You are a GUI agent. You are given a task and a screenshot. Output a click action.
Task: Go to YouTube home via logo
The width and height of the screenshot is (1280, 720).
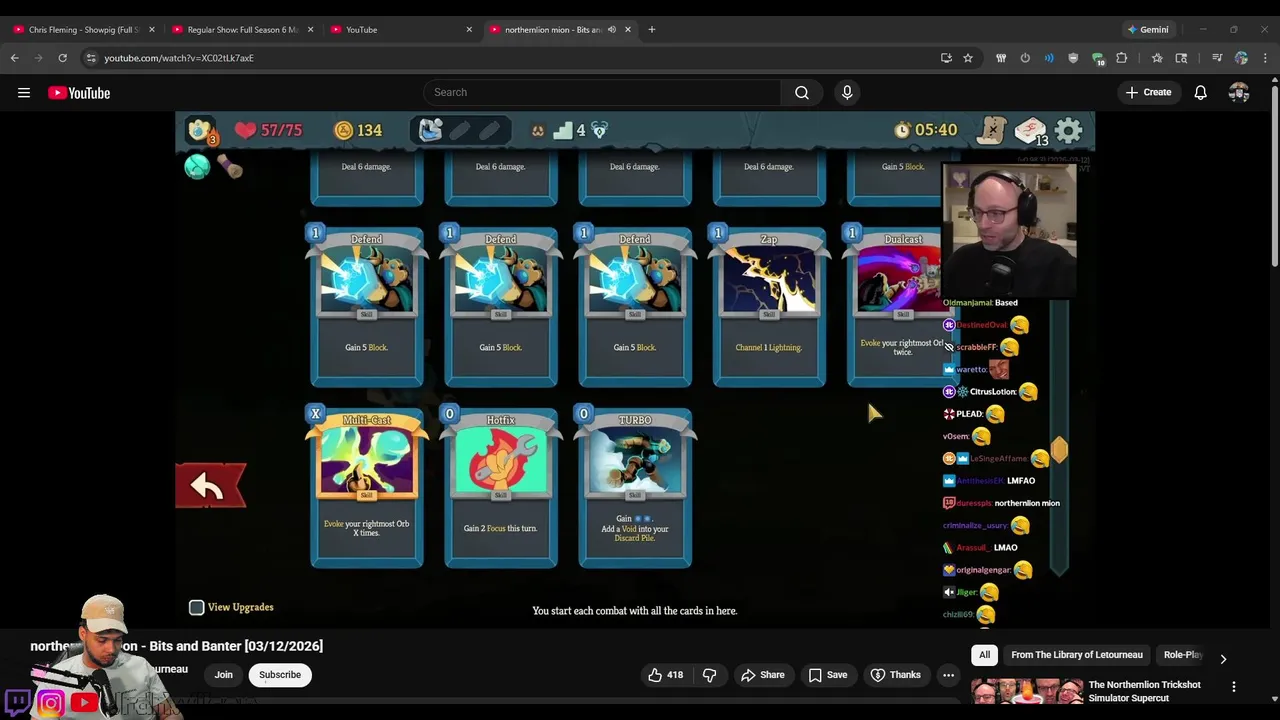79,93
